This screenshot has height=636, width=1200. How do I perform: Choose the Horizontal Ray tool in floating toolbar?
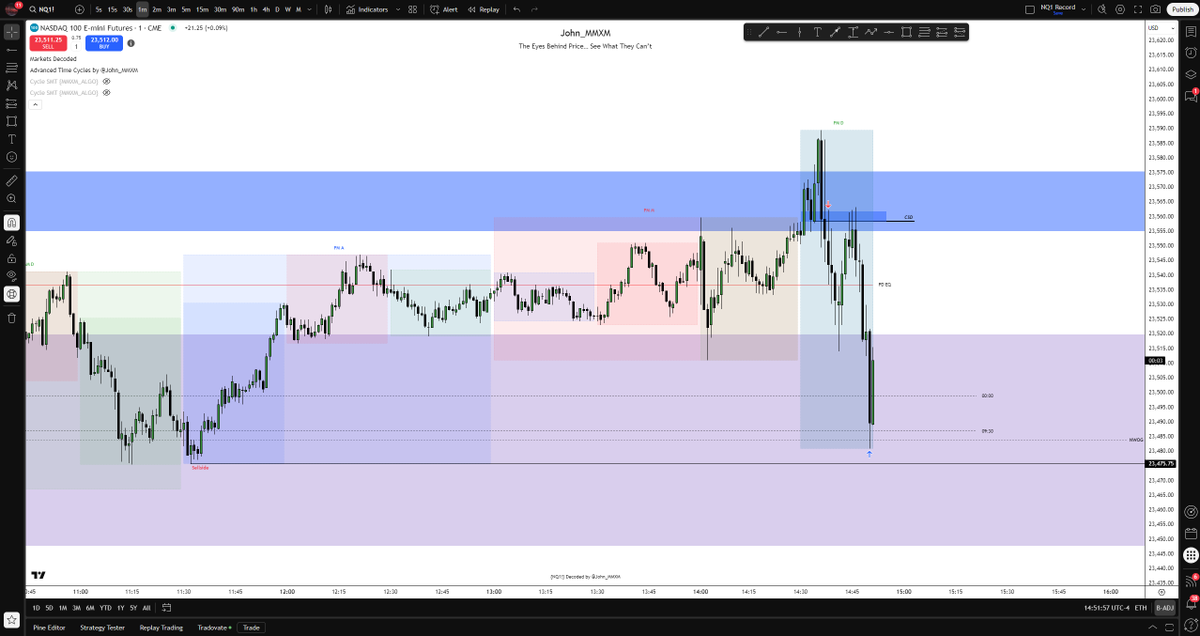click(781, 31)
